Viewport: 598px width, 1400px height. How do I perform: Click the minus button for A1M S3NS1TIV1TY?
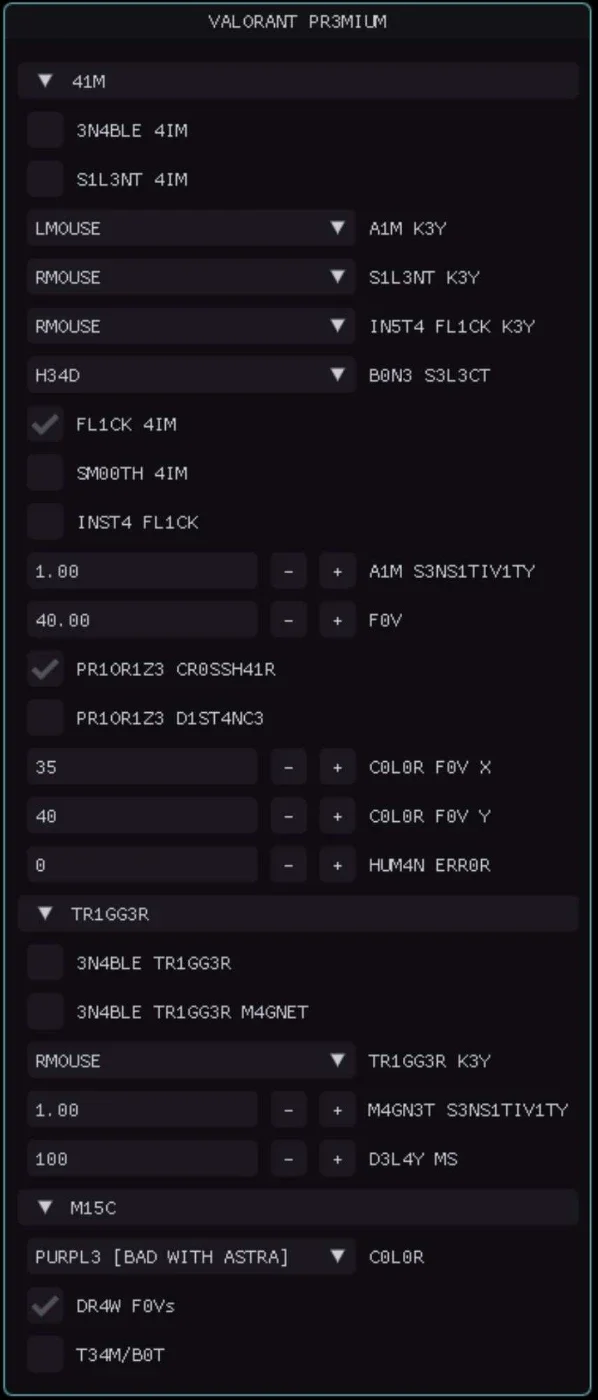click(x=288, y=571)
